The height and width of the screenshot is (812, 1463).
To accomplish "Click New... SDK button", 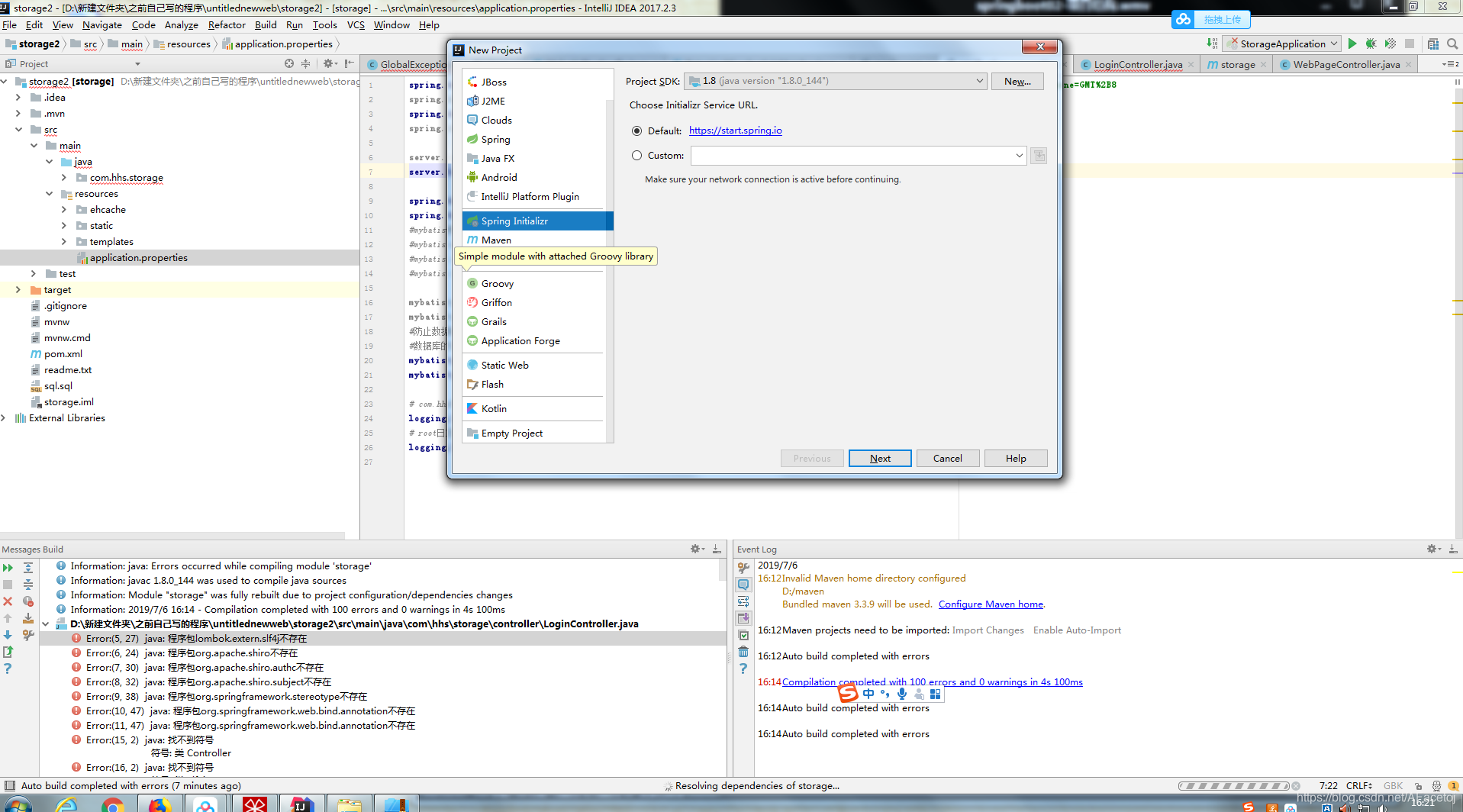I will (x=1017, y=82).
